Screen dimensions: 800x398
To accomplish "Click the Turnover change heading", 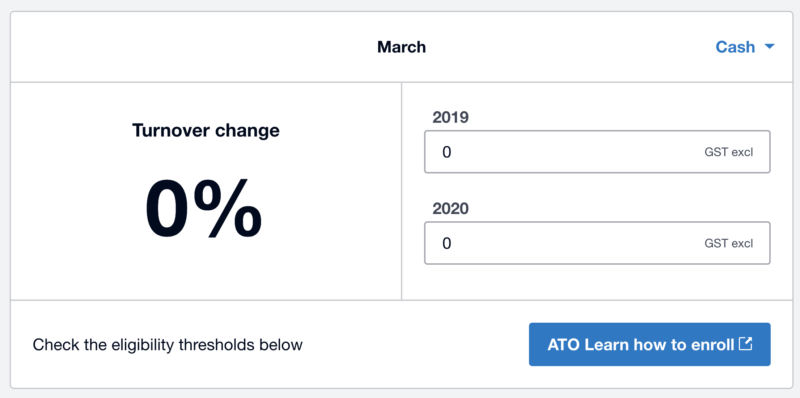I will click(206, 130).
